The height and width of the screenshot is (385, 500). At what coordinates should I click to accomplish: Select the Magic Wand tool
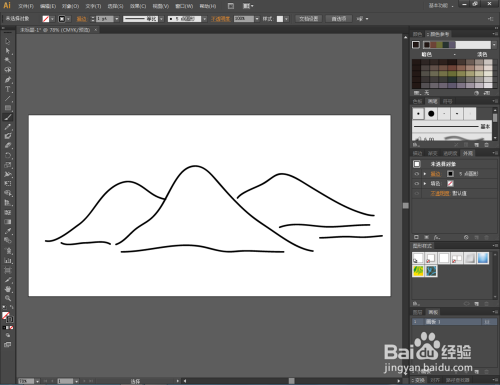(x=8, y=60)
